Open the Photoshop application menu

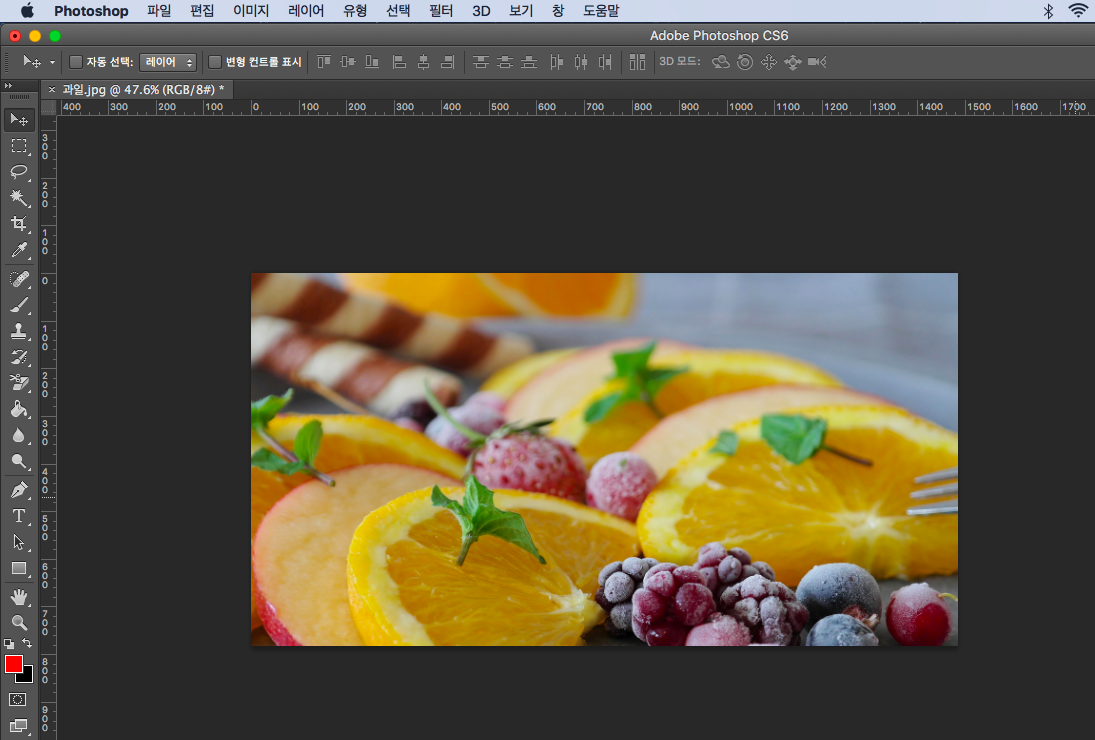point(91,11)
